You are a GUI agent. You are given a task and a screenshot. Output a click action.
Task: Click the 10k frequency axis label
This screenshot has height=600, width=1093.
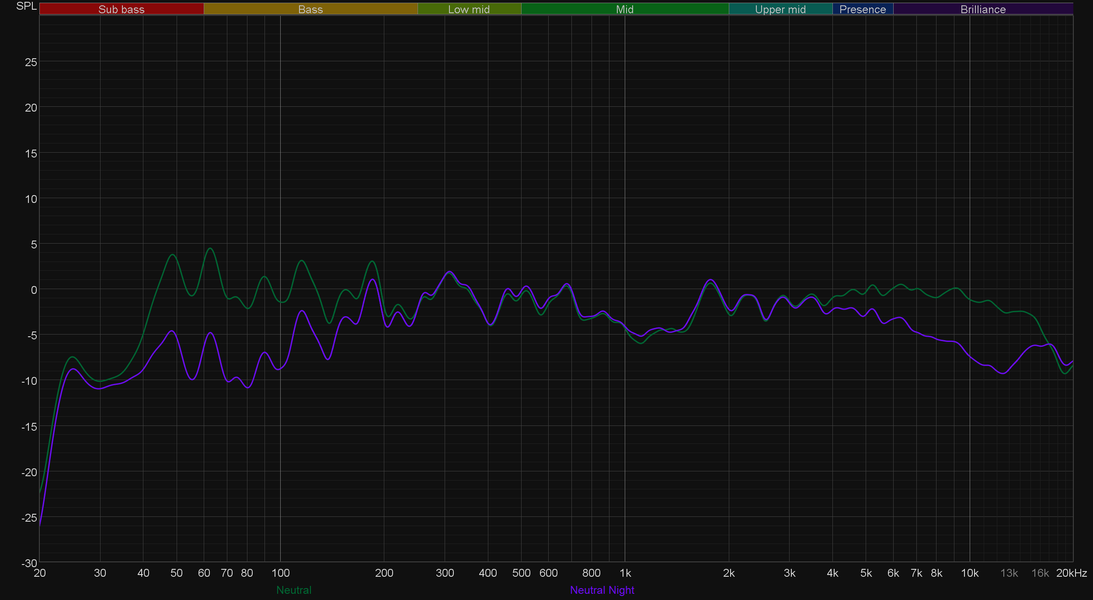(x=970, y=573)
